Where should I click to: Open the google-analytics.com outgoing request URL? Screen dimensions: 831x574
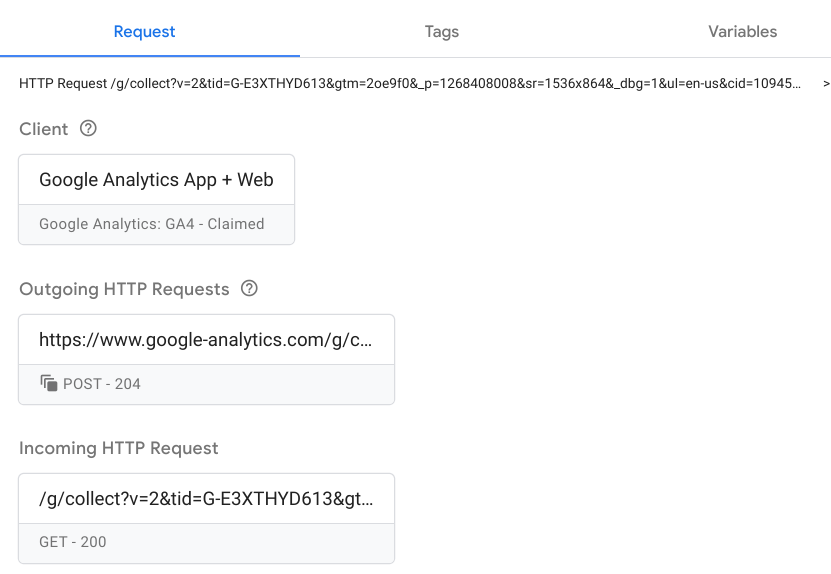pyautogui.click(x=206, y=340)
